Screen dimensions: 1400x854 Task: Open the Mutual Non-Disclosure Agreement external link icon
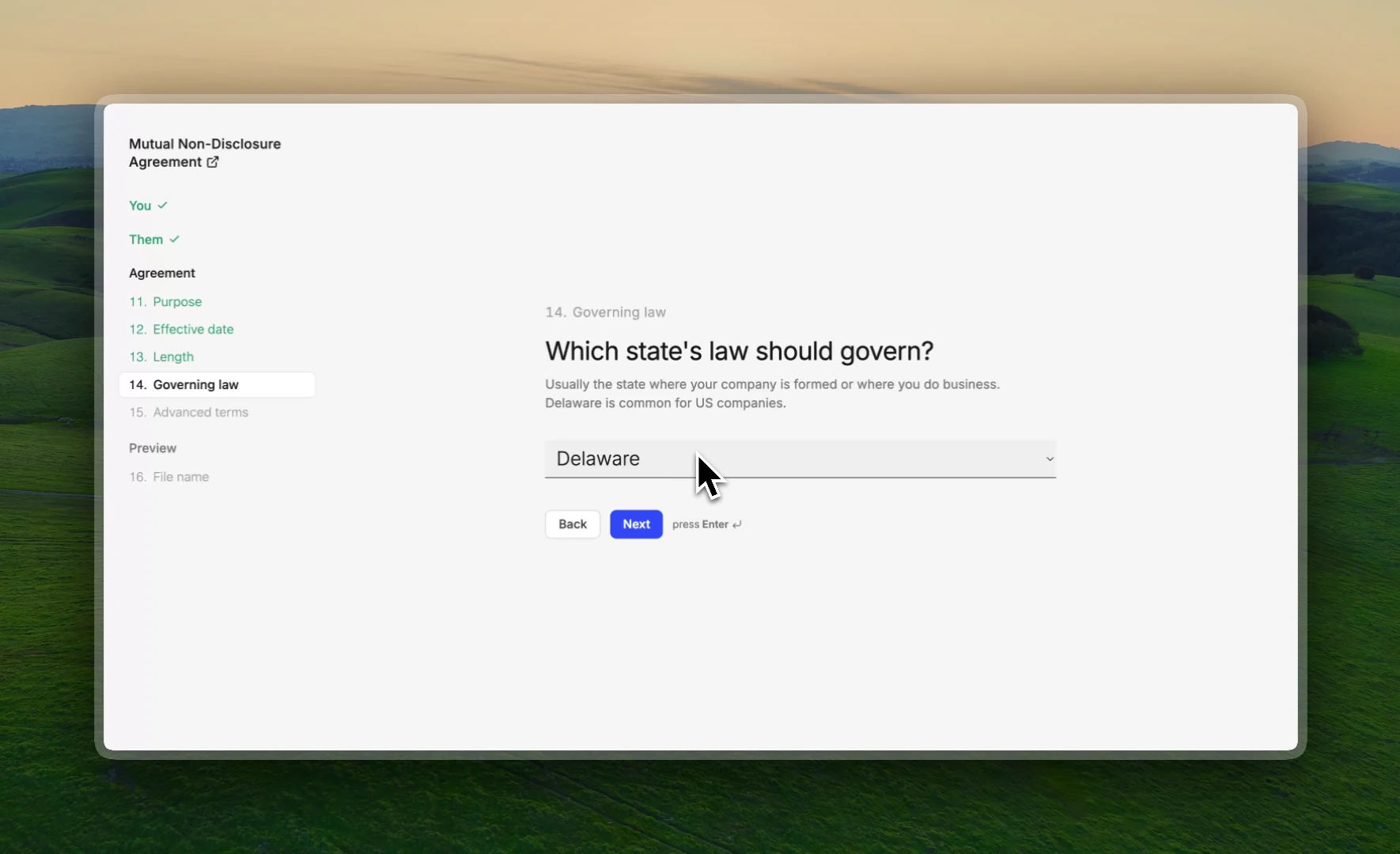[213, 162]
